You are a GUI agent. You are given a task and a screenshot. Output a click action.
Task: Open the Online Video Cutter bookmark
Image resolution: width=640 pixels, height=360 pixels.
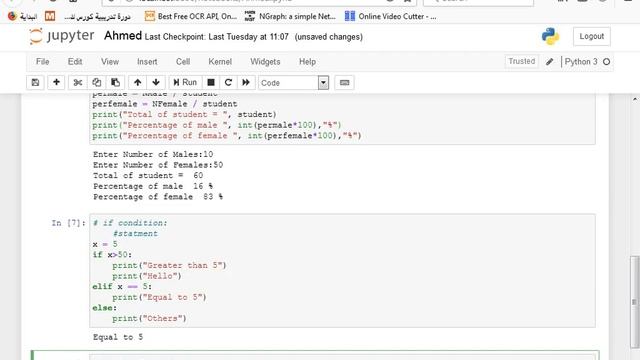coord(391,16)
